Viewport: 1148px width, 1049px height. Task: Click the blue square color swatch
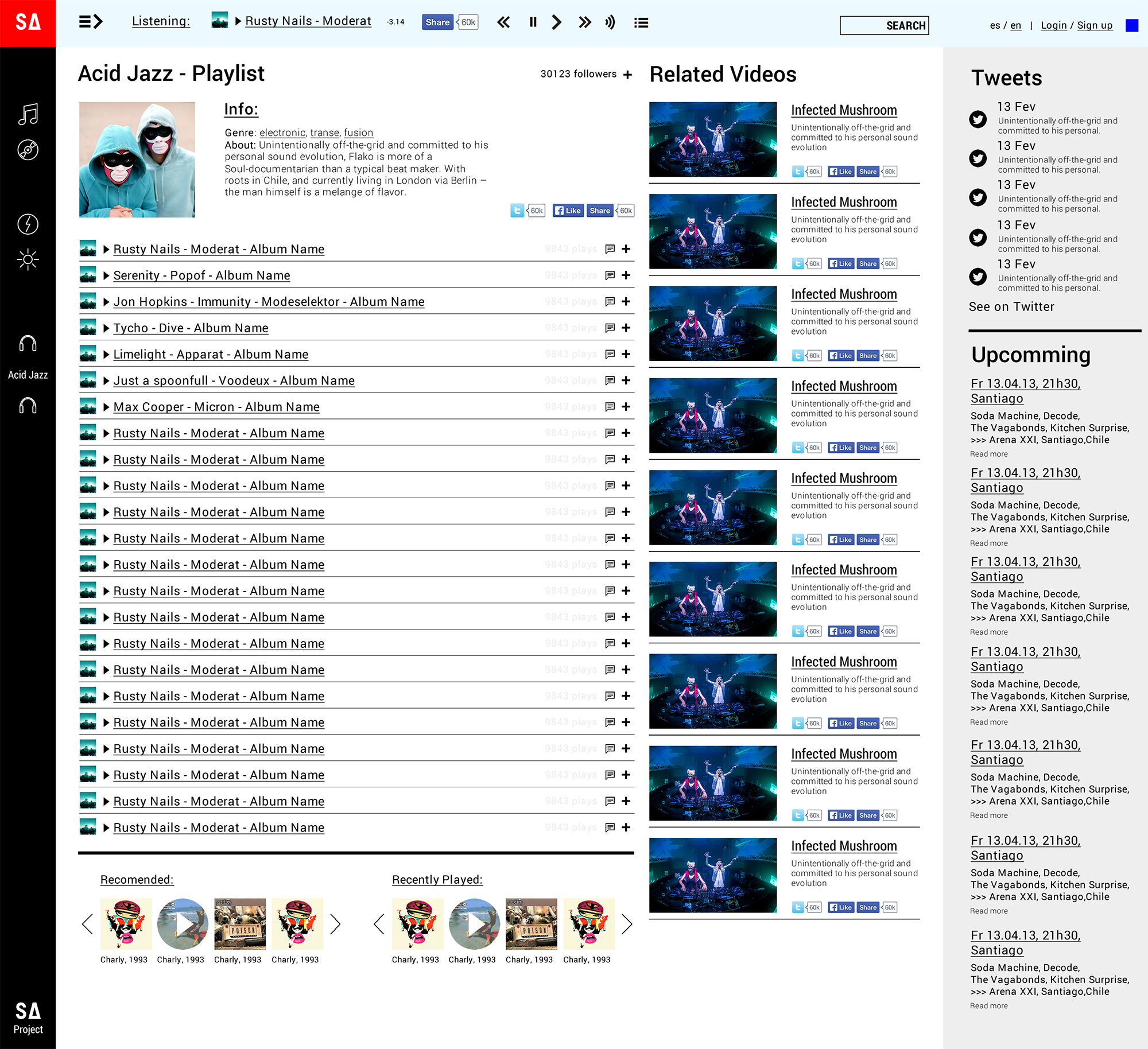pyautogui.click(x=1132, y=25)
